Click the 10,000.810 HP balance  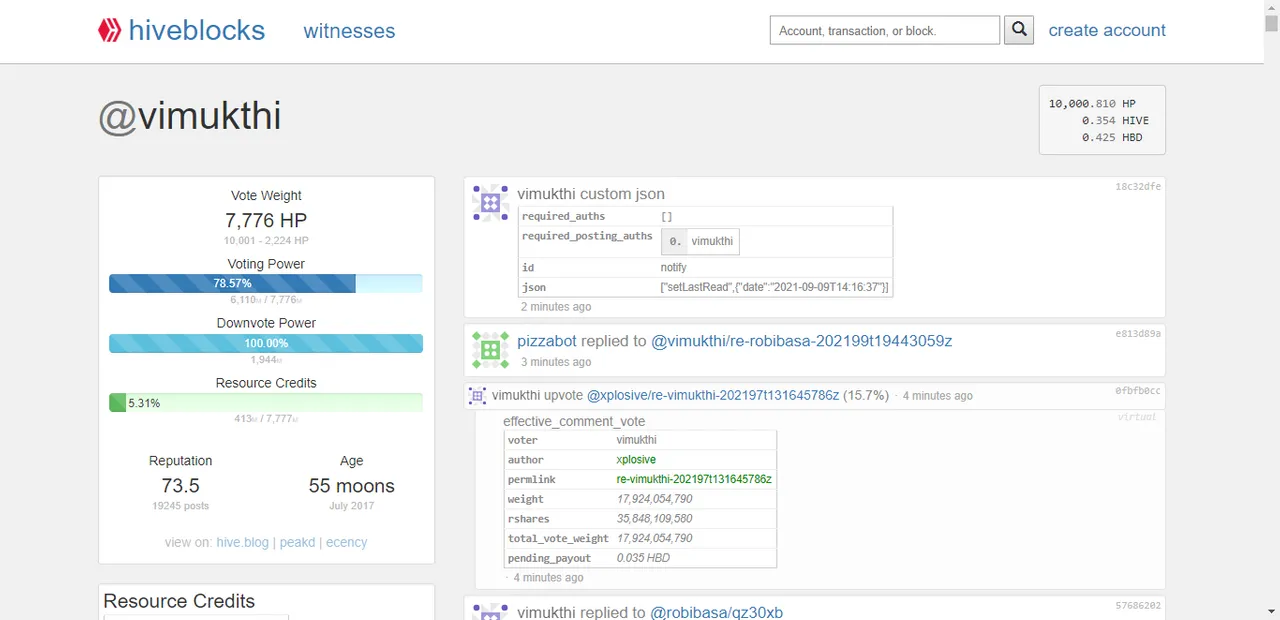pos(1092,103)
